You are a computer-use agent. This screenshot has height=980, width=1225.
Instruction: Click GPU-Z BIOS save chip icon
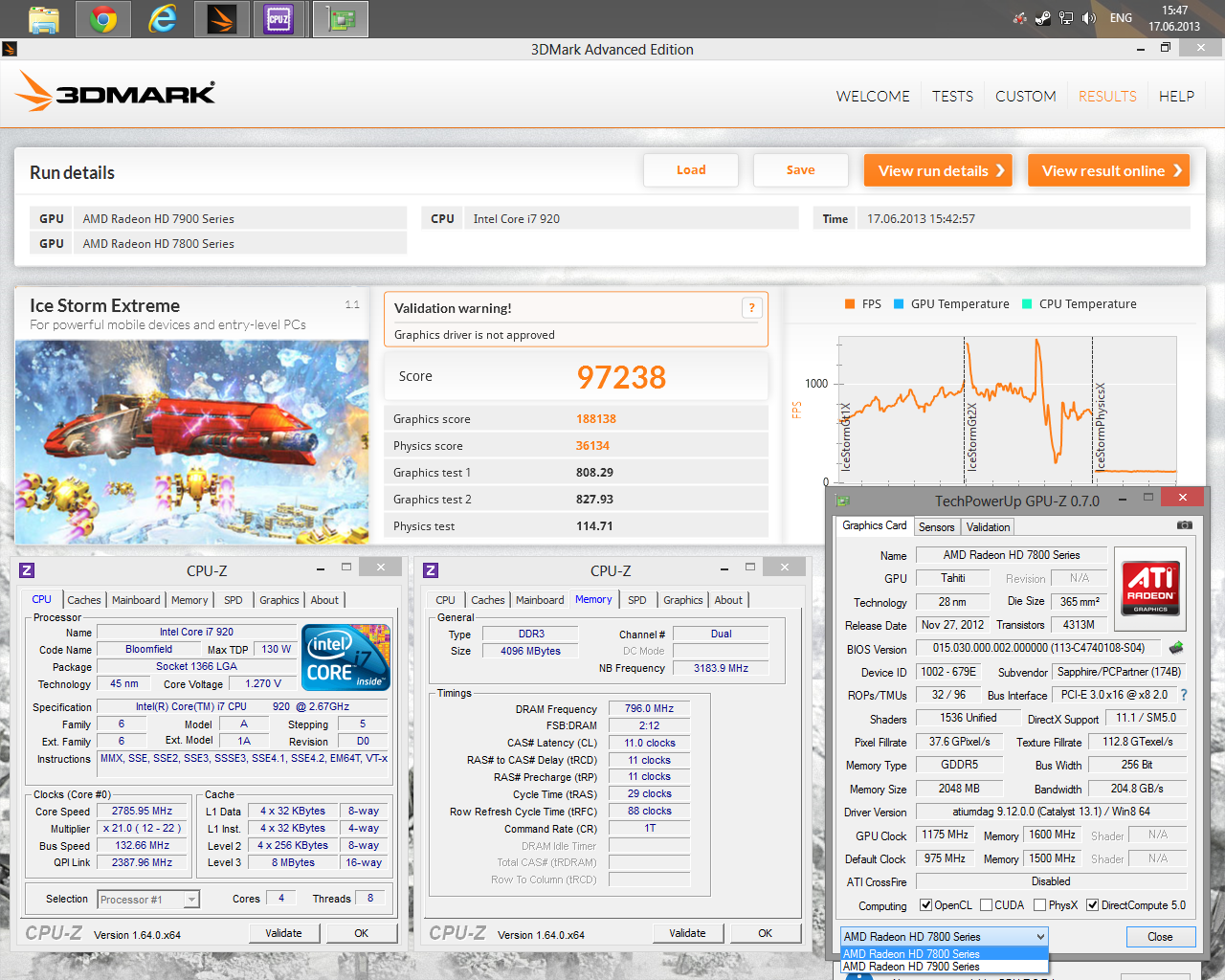pos(1176,648)
